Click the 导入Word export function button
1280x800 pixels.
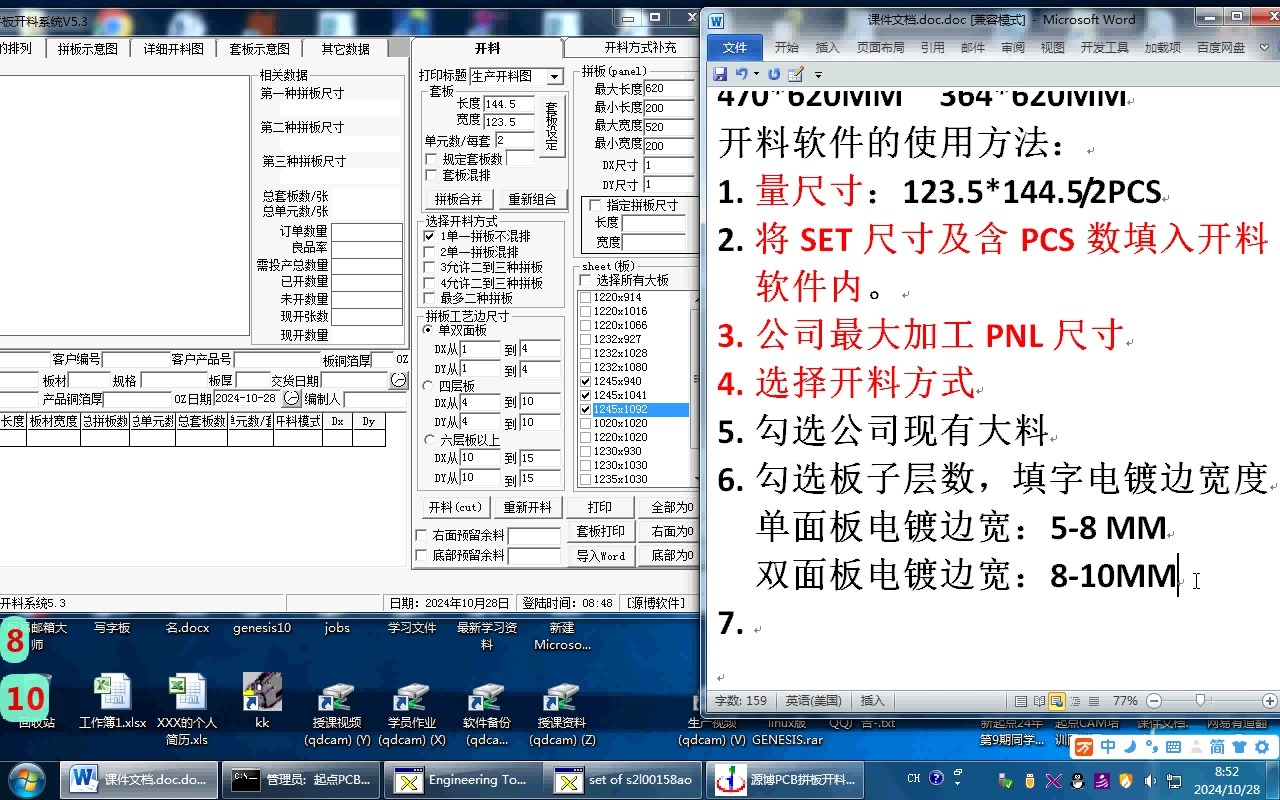[x=600, y=555]
